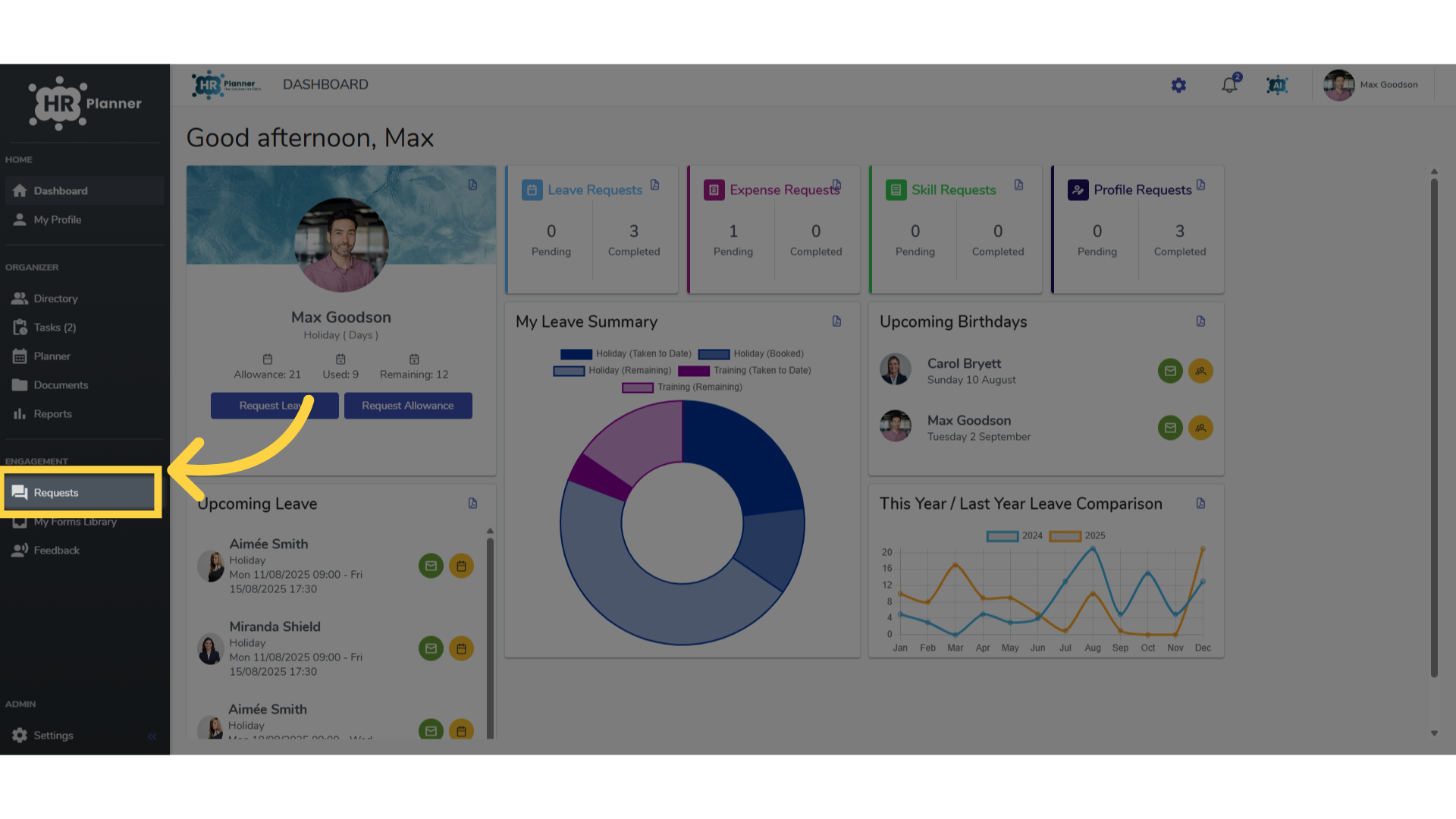Click the Request Allowance button
The width and height of the screenshot is (1456, 819).
point(408,406)
